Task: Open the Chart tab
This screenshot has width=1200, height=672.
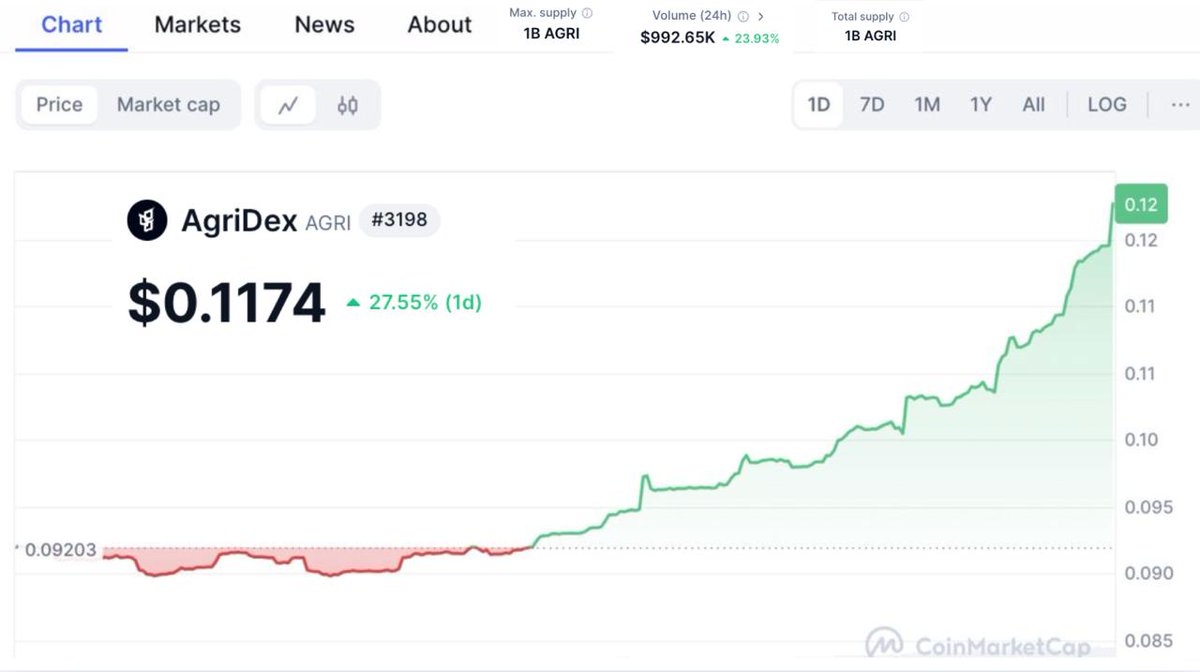Action: pos(72,25)
